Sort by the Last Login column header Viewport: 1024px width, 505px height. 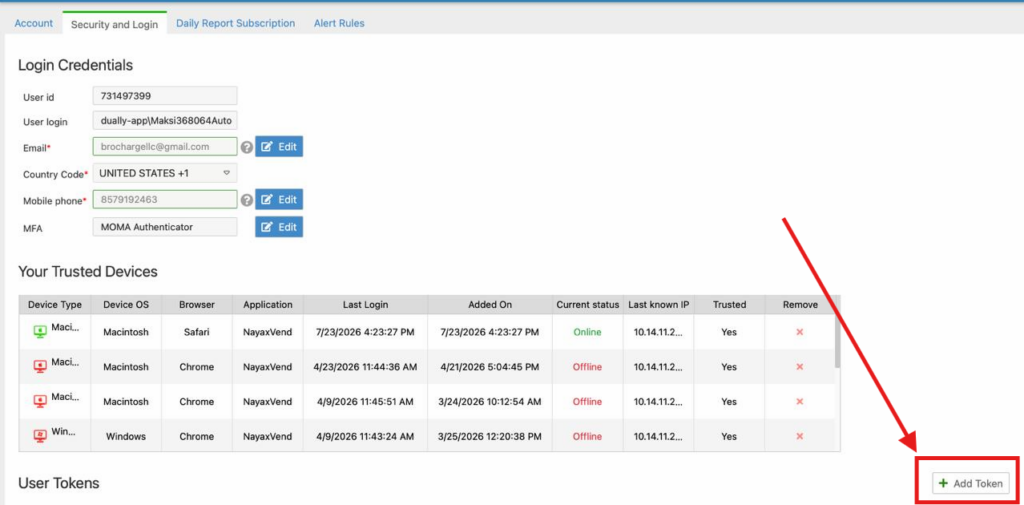point(366,304)
